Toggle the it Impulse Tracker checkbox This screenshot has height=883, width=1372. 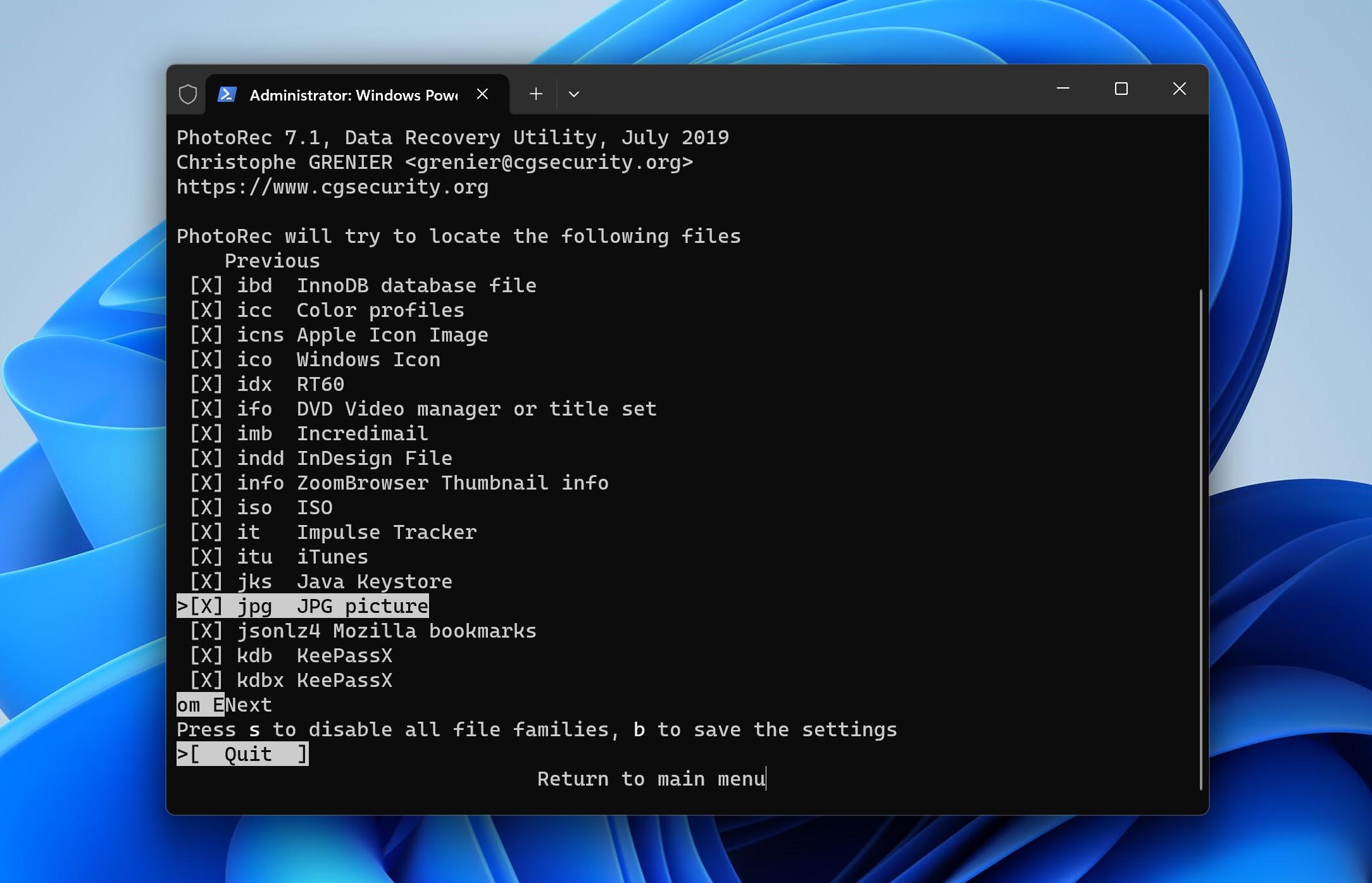pos(206,532)
